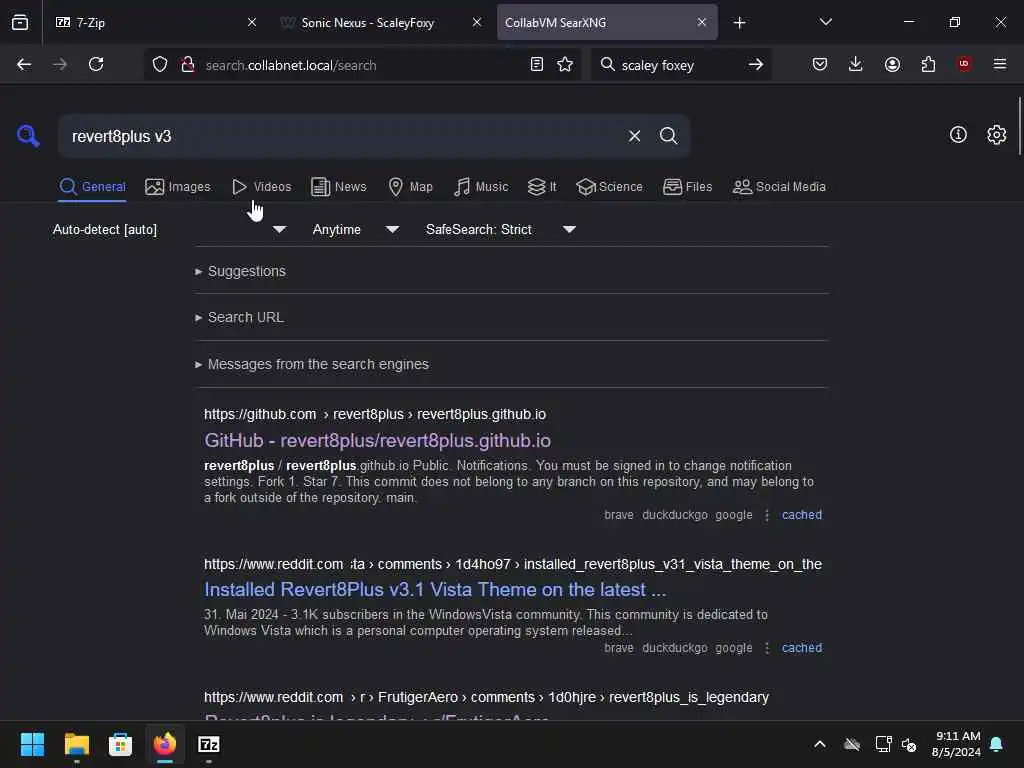Click the scaley foxey browser search box

pos(679,65)
